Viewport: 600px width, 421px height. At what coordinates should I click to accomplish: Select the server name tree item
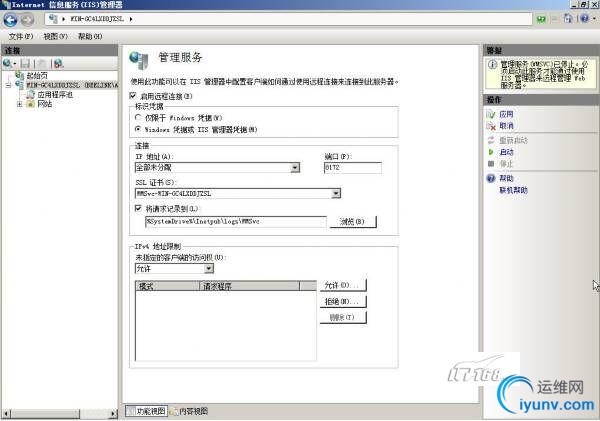tap(72, 85)
